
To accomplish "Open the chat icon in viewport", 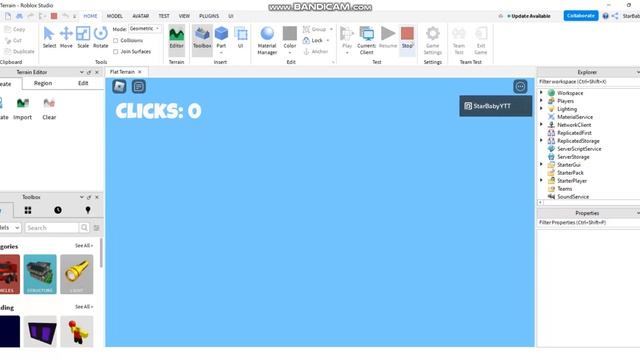I will (139, 87).
